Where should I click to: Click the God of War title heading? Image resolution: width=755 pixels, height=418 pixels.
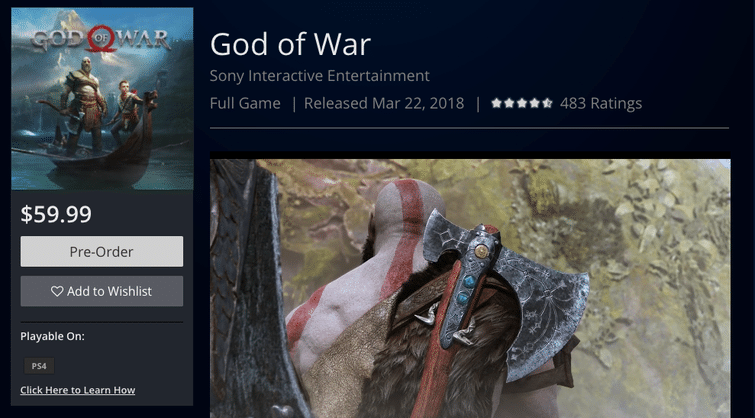pyautogui.click(x=290, y=44)
